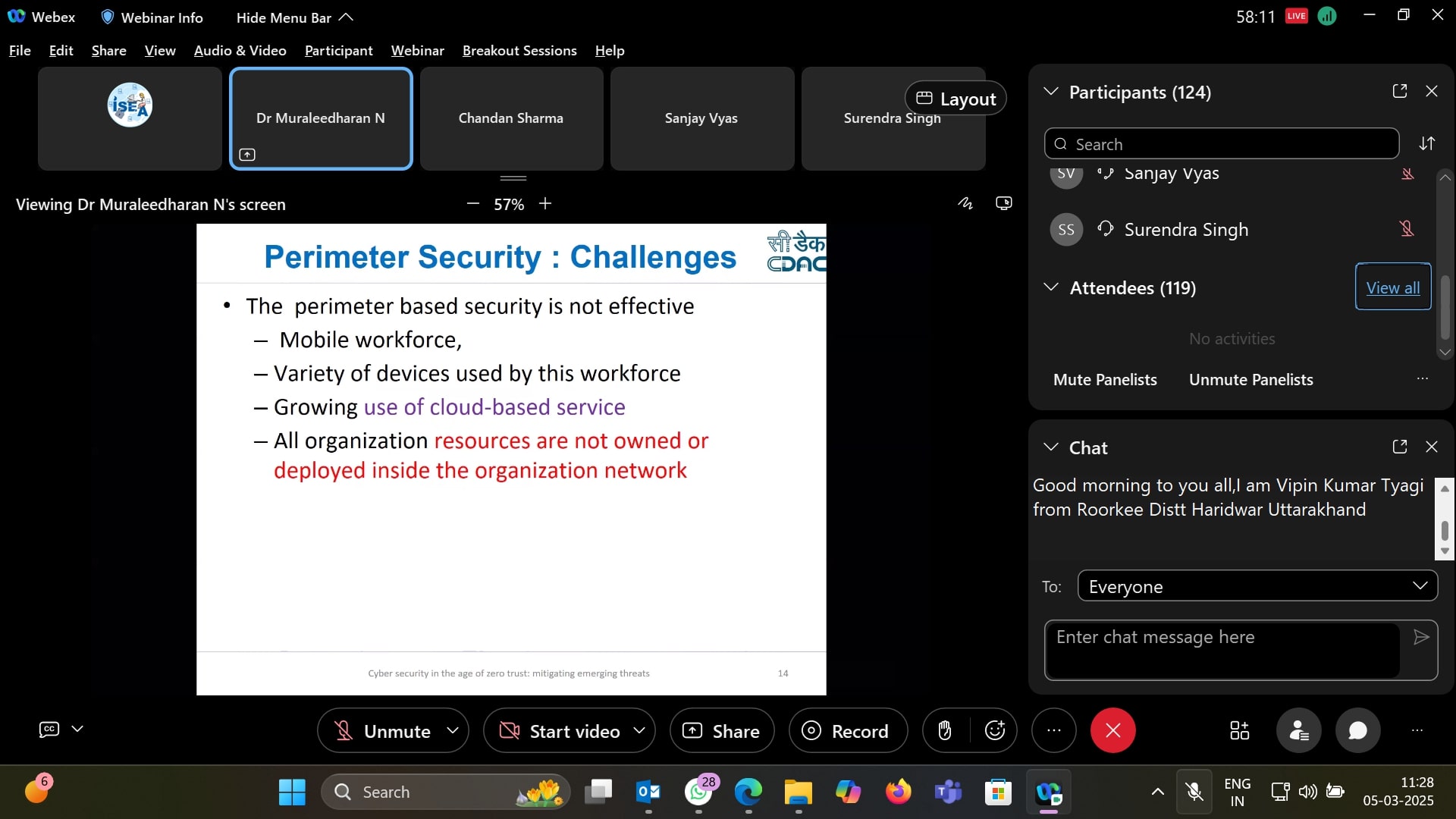Toggle the participants panel button
Screen dimensions: 1456x819
pyautogui.click(x=1299, y=730)
